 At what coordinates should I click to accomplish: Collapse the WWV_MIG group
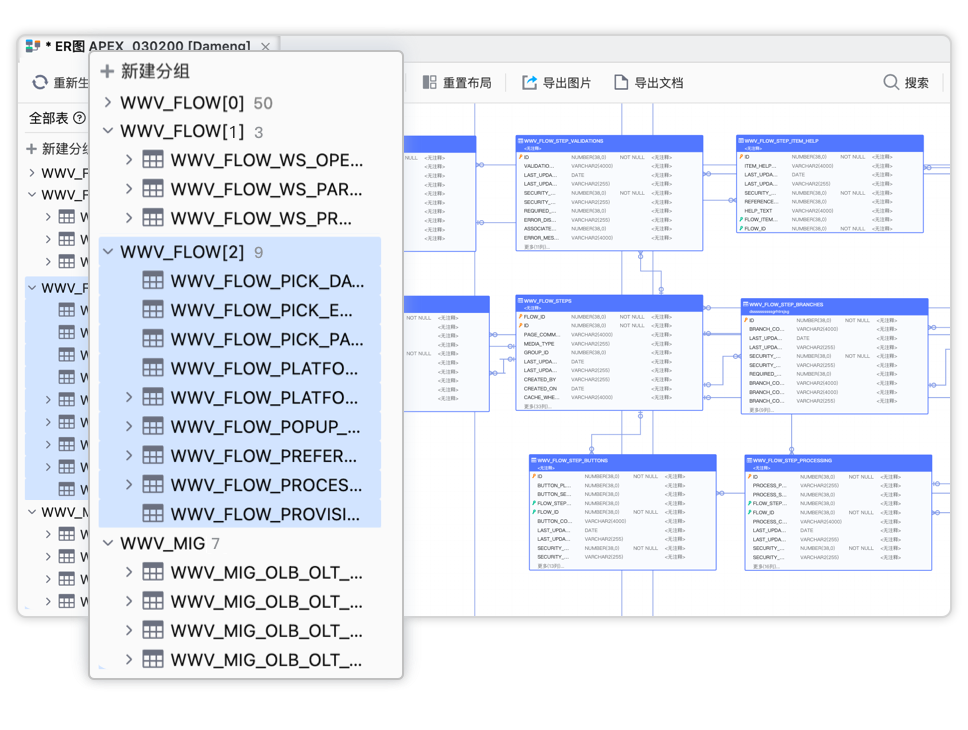pos(108,543)
